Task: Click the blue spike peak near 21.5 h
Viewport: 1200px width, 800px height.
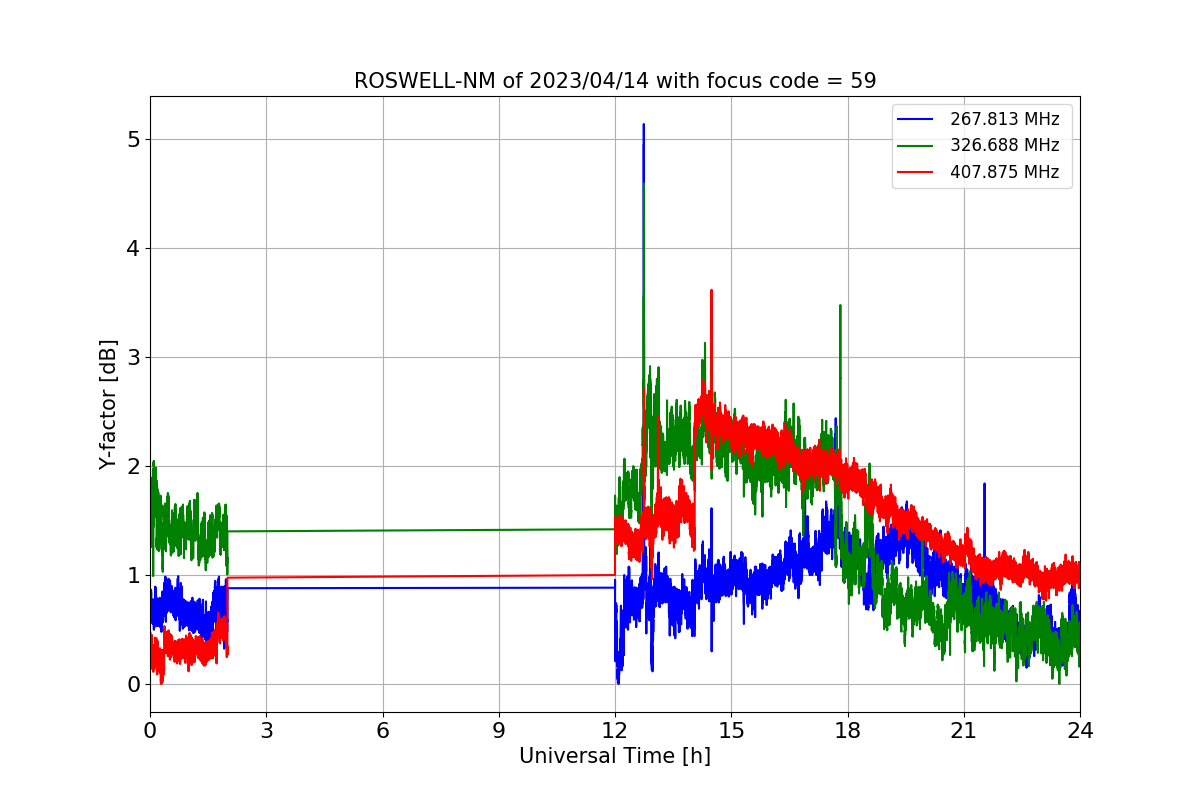Action: (x=984, y=484)
